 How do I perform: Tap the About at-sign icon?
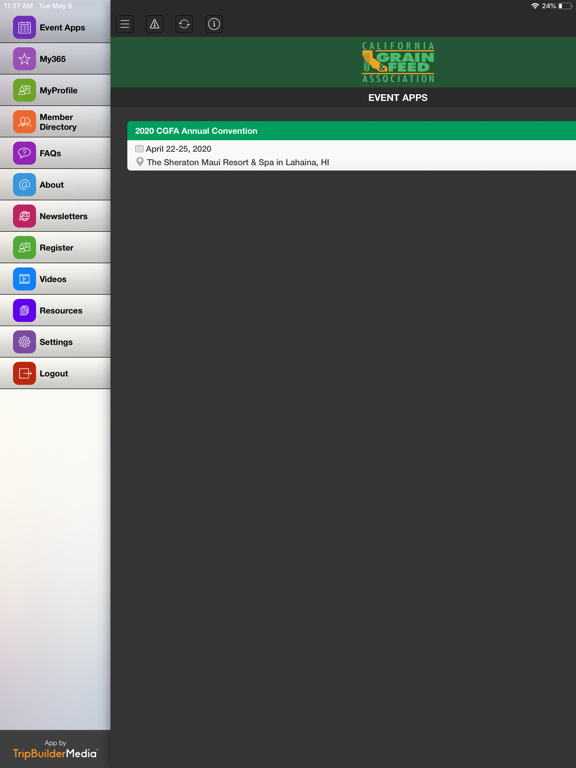(x=24, y=185)
